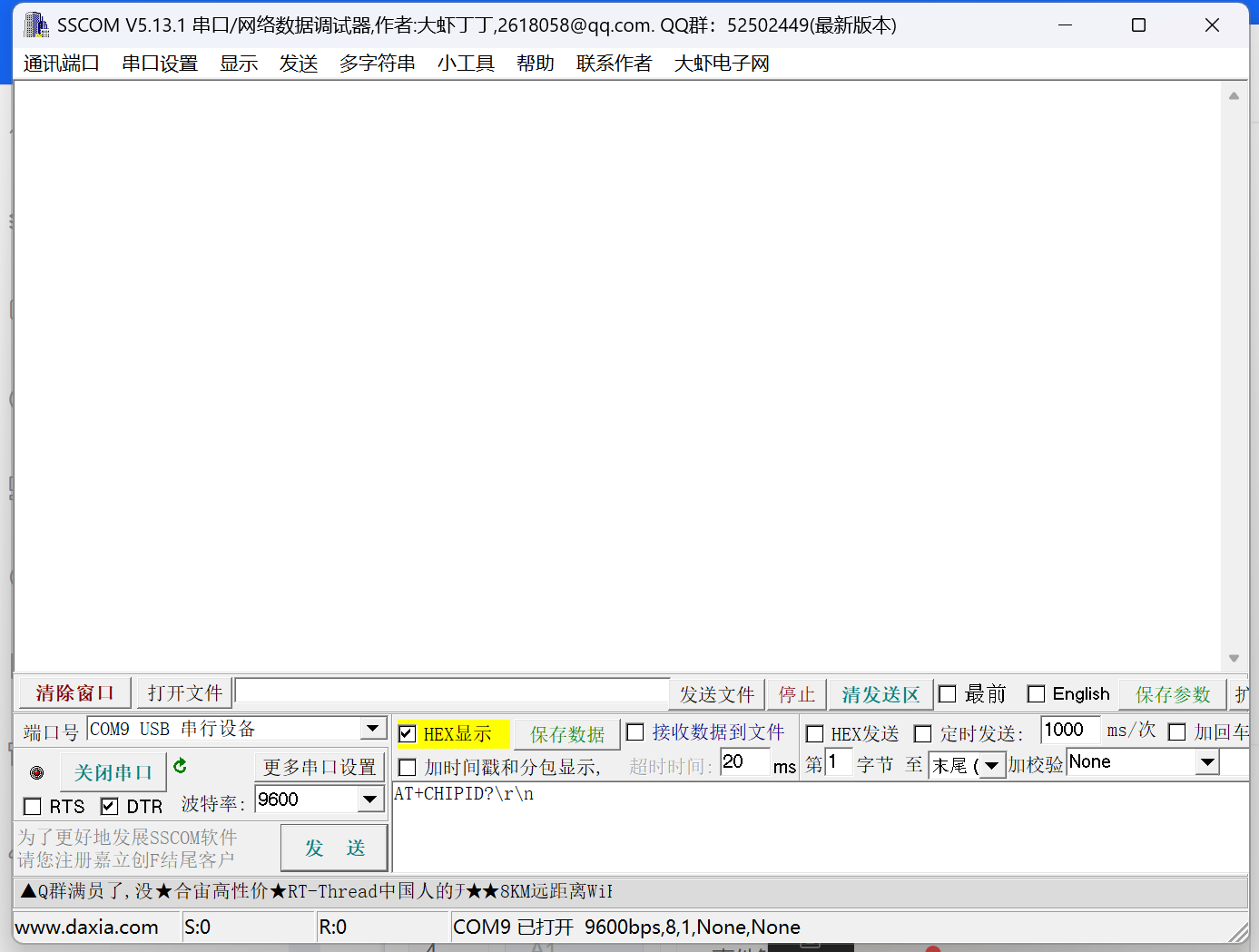Open the COM9 port selection dropdown
Image resolution: width=1259 pixels, height=952 pixels.
coord(372,729)
